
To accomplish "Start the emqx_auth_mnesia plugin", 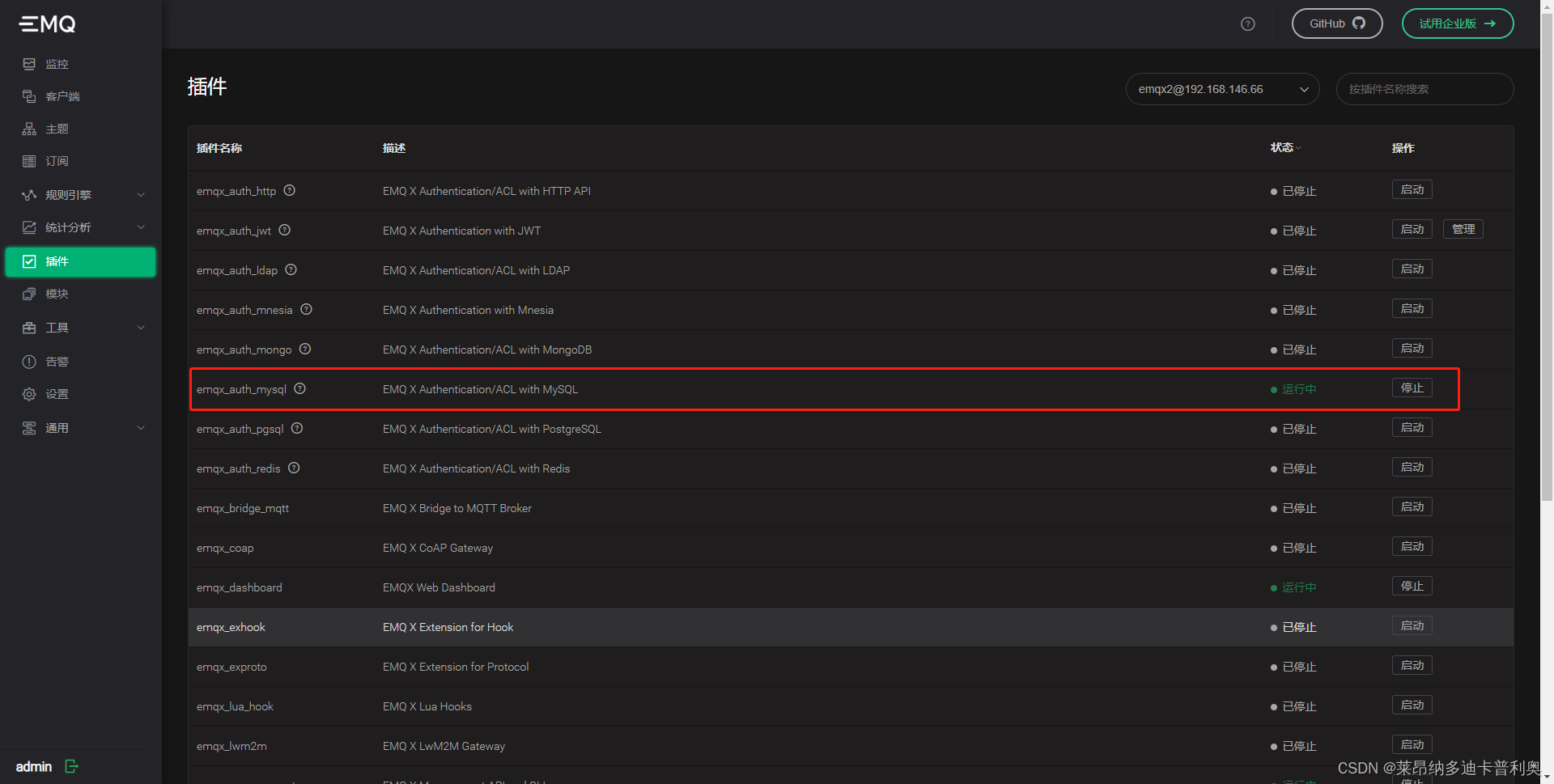I will pyautogui.click(x=1412, y=308).
